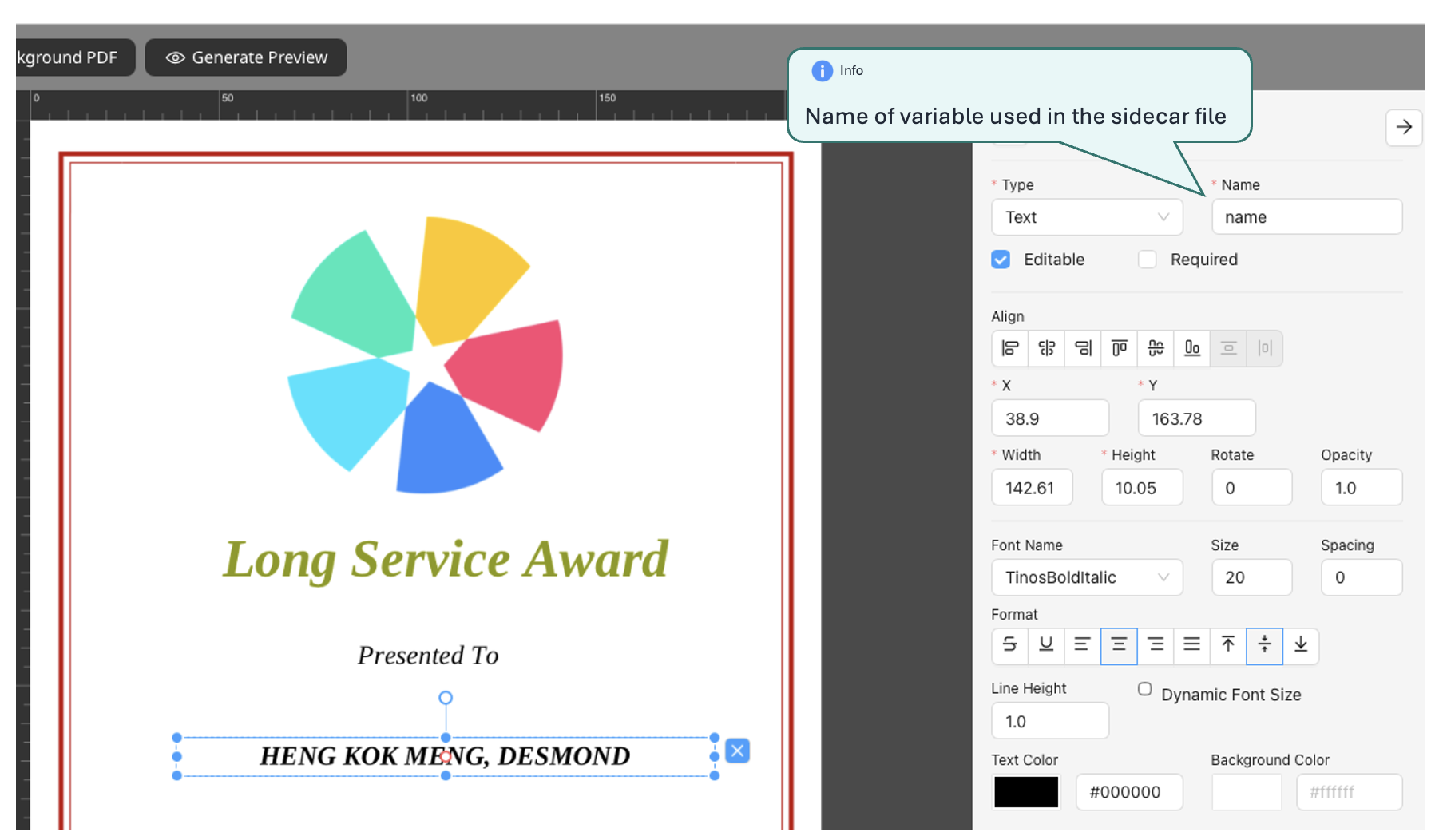Set vertical text alignment to bottom
The height and width of the screenshot is (840, 1439).
click(1301, 645)
